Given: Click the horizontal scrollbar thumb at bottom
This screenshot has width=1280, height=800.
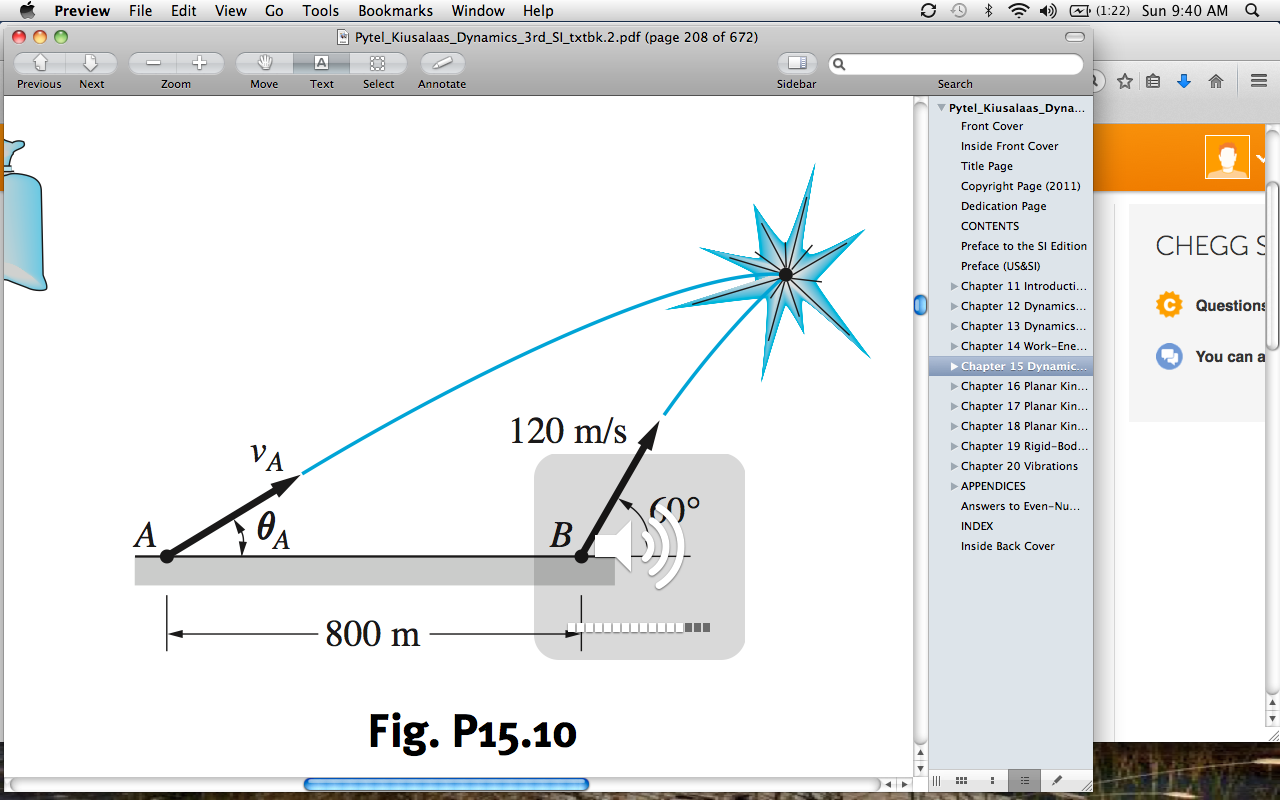Looking at the screenshot, I should (446, 785).
